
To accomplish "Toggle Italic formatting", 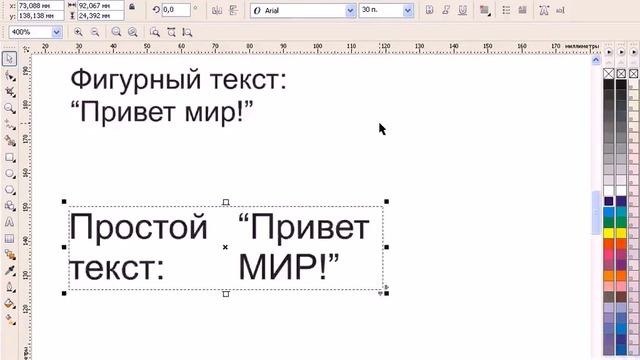I will 446,10.
